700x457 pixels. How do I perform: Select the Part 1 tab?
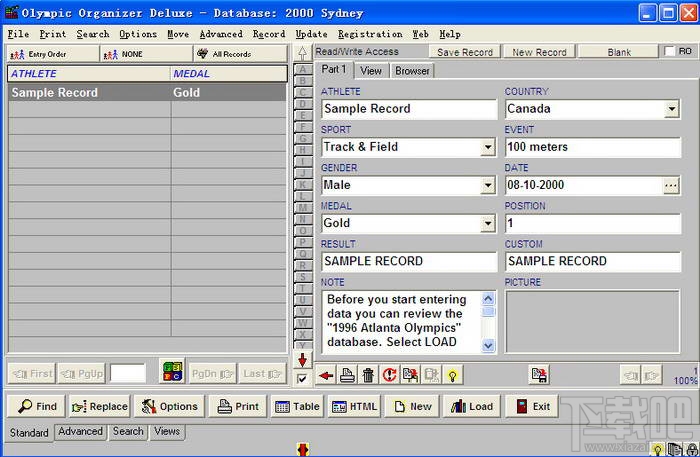tap(334, 70)
